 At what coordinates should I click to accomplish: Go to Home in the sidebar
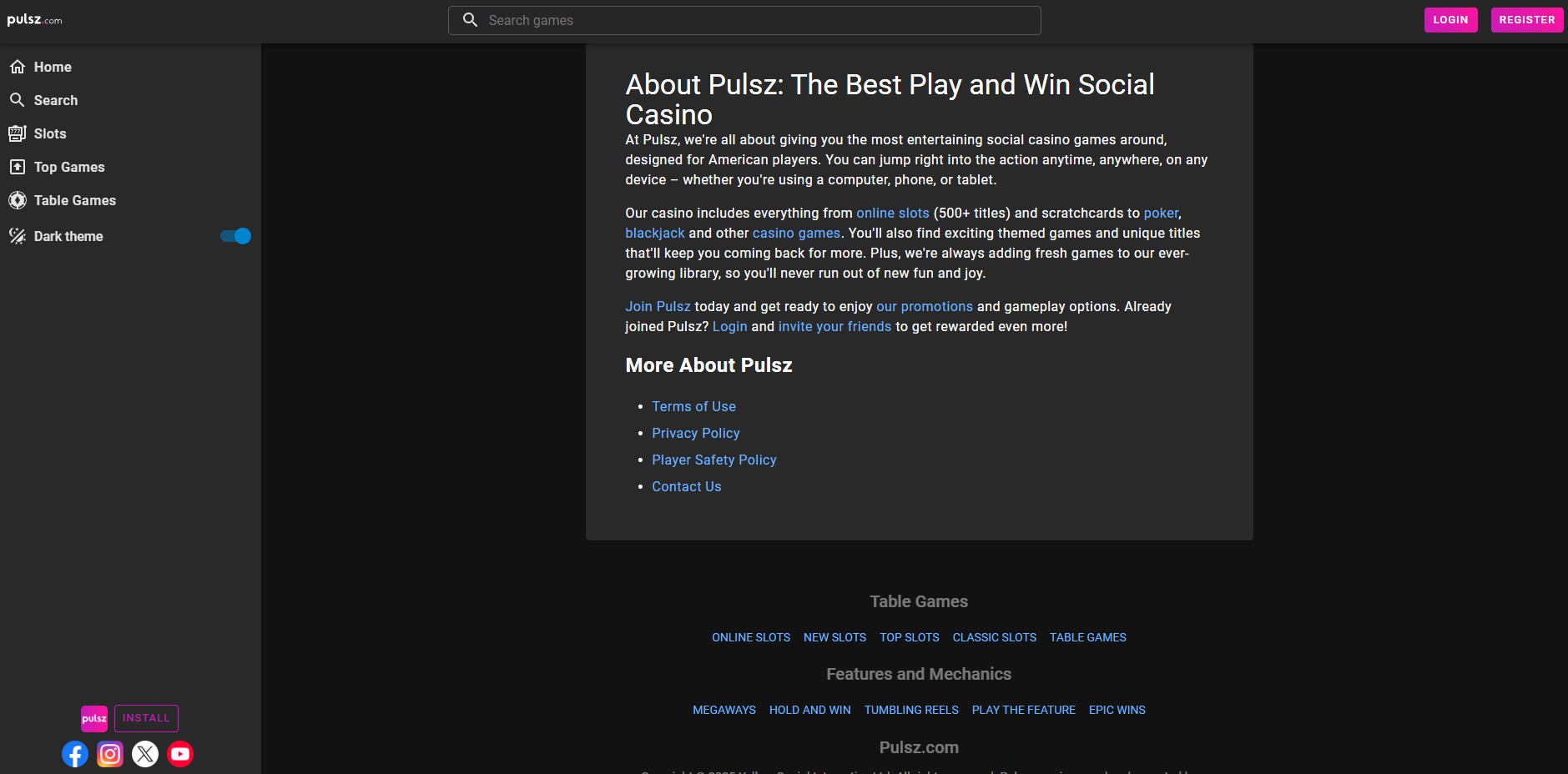click(53, 67)
